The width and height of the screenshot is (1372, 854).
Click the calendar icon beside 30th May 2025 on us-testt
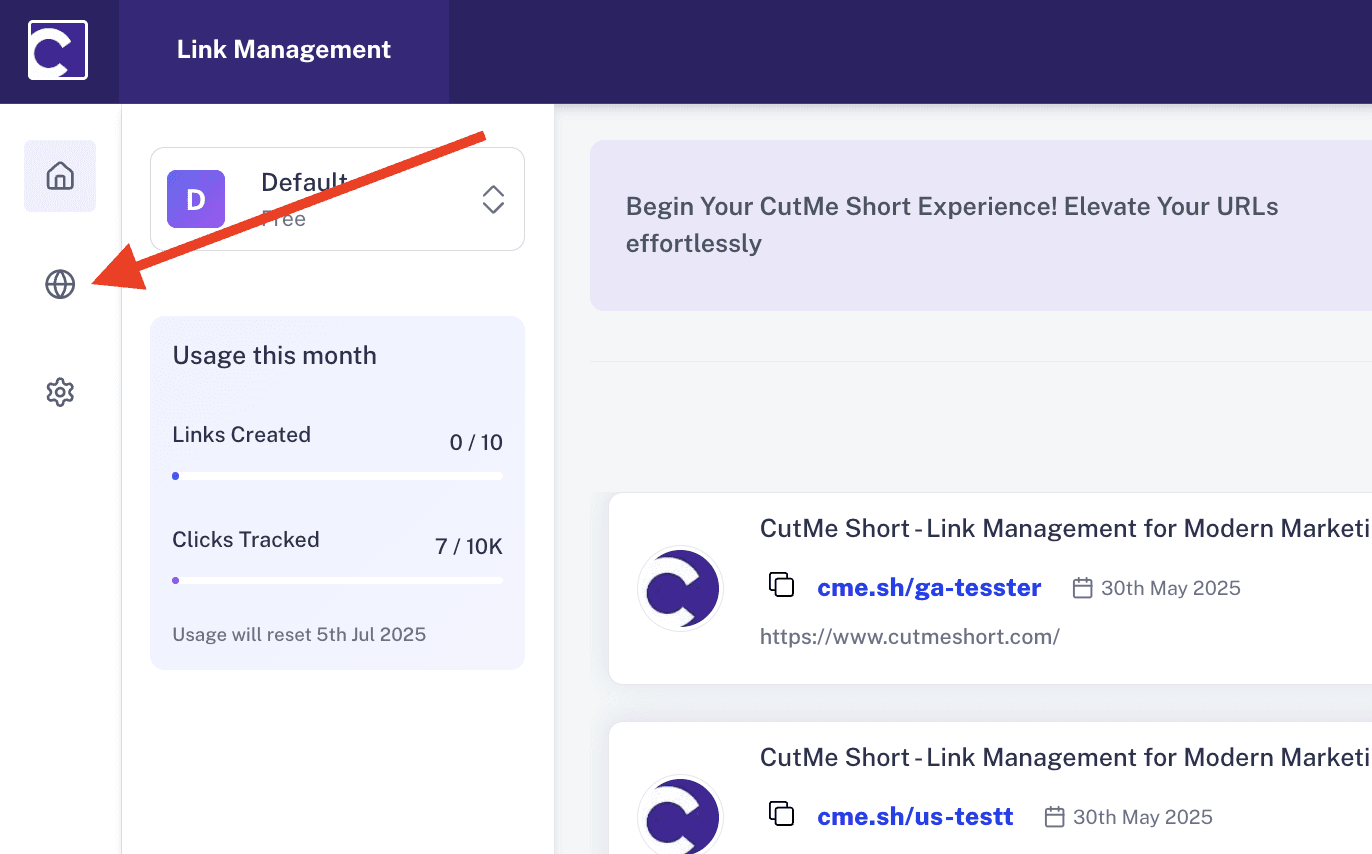pyautogui.click(x=1054, y=817)
